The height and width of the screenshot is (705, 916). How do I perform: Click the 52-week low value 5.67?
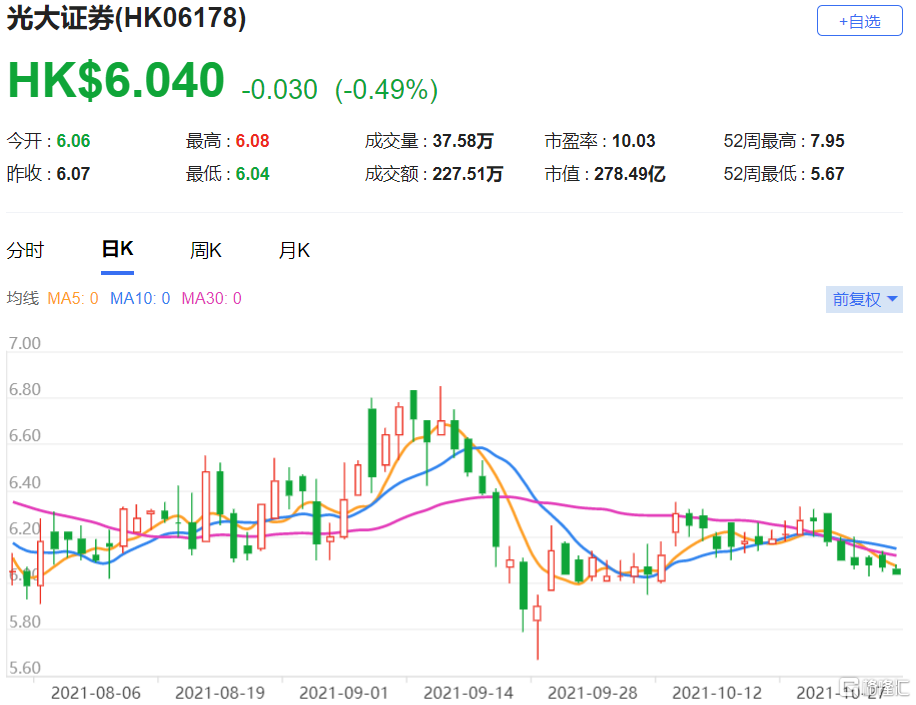(x=827, y=173)
